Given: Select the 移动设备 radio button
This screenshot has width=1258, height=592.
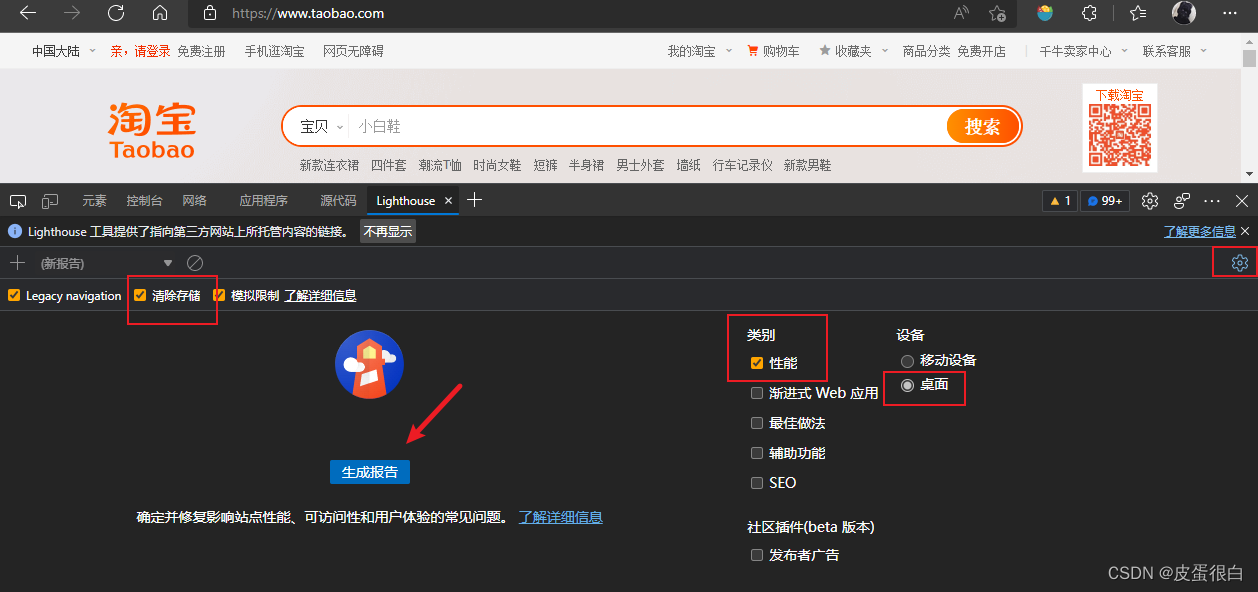Looking at the screenshot, I should 907,360.
